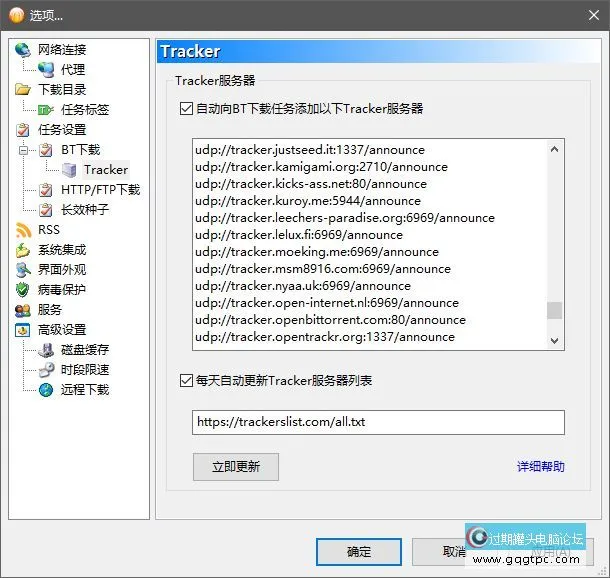Click the tracker.msm8916.com:6969 line
Image resolution: width=610 pixels, height=578 pixels.
point(323,269)
